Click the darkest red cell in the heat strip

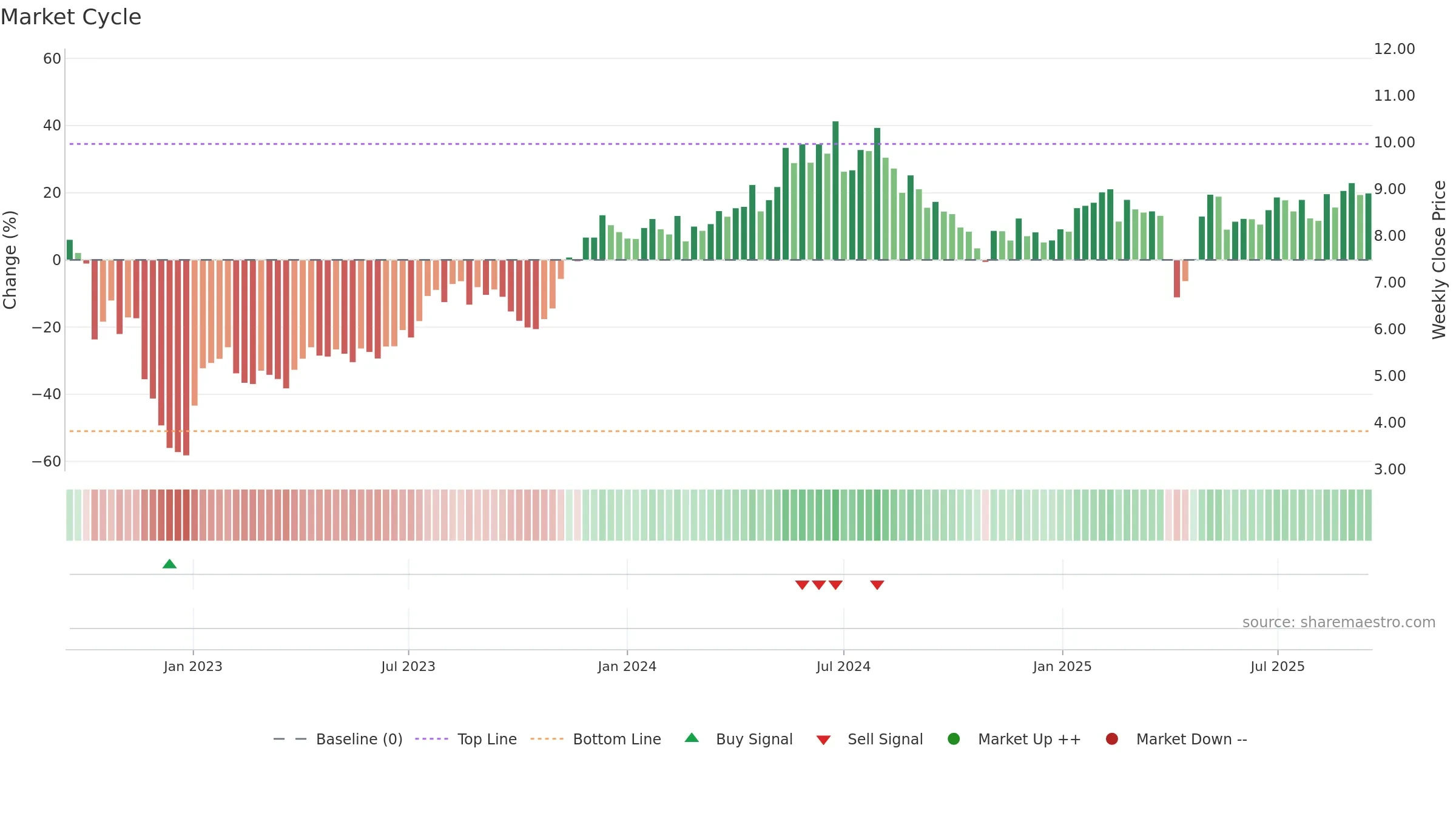pos(186,515)
